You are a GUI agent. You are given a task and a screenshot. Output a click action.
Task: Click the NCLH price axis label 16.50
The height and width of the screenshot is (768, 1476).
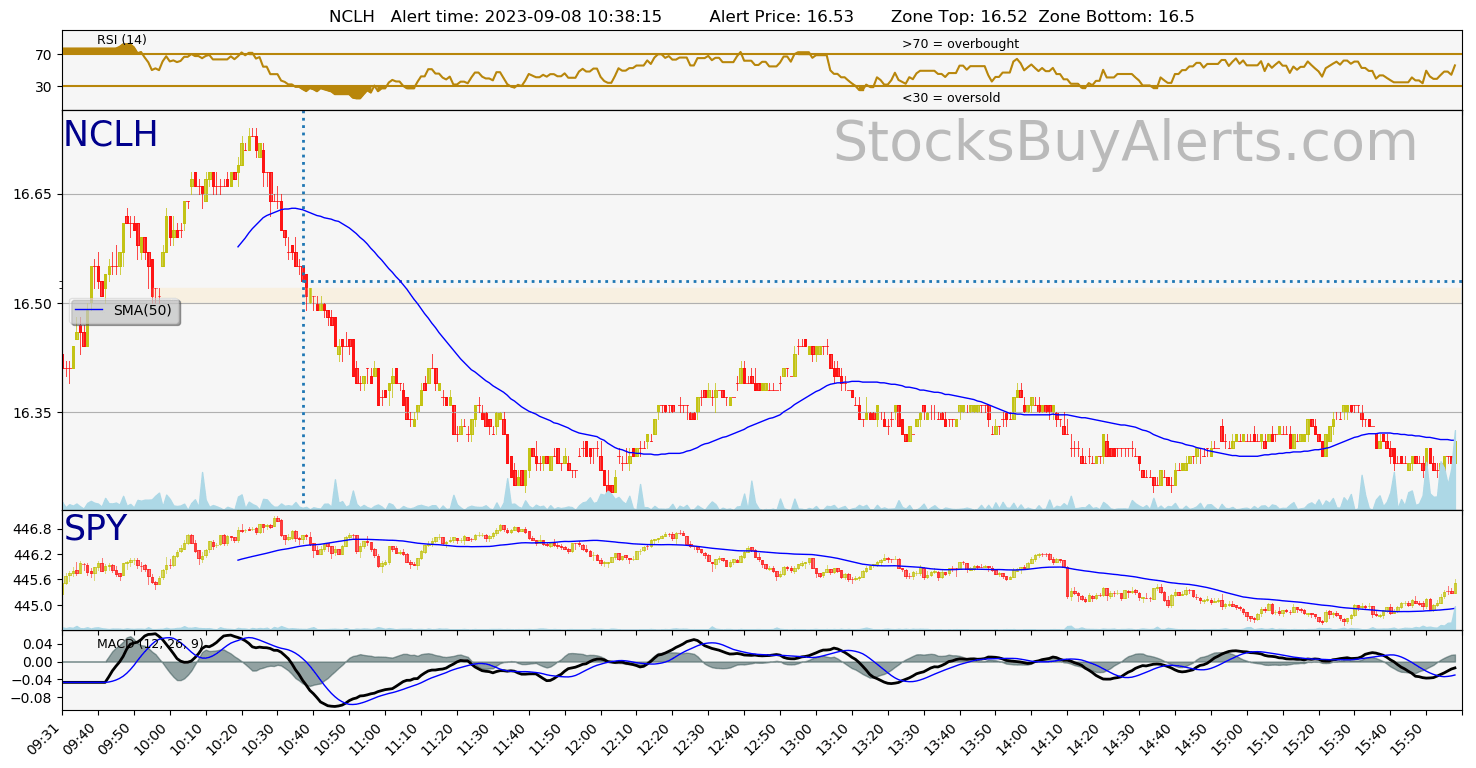pyautogui.click(x=32, y=303)
